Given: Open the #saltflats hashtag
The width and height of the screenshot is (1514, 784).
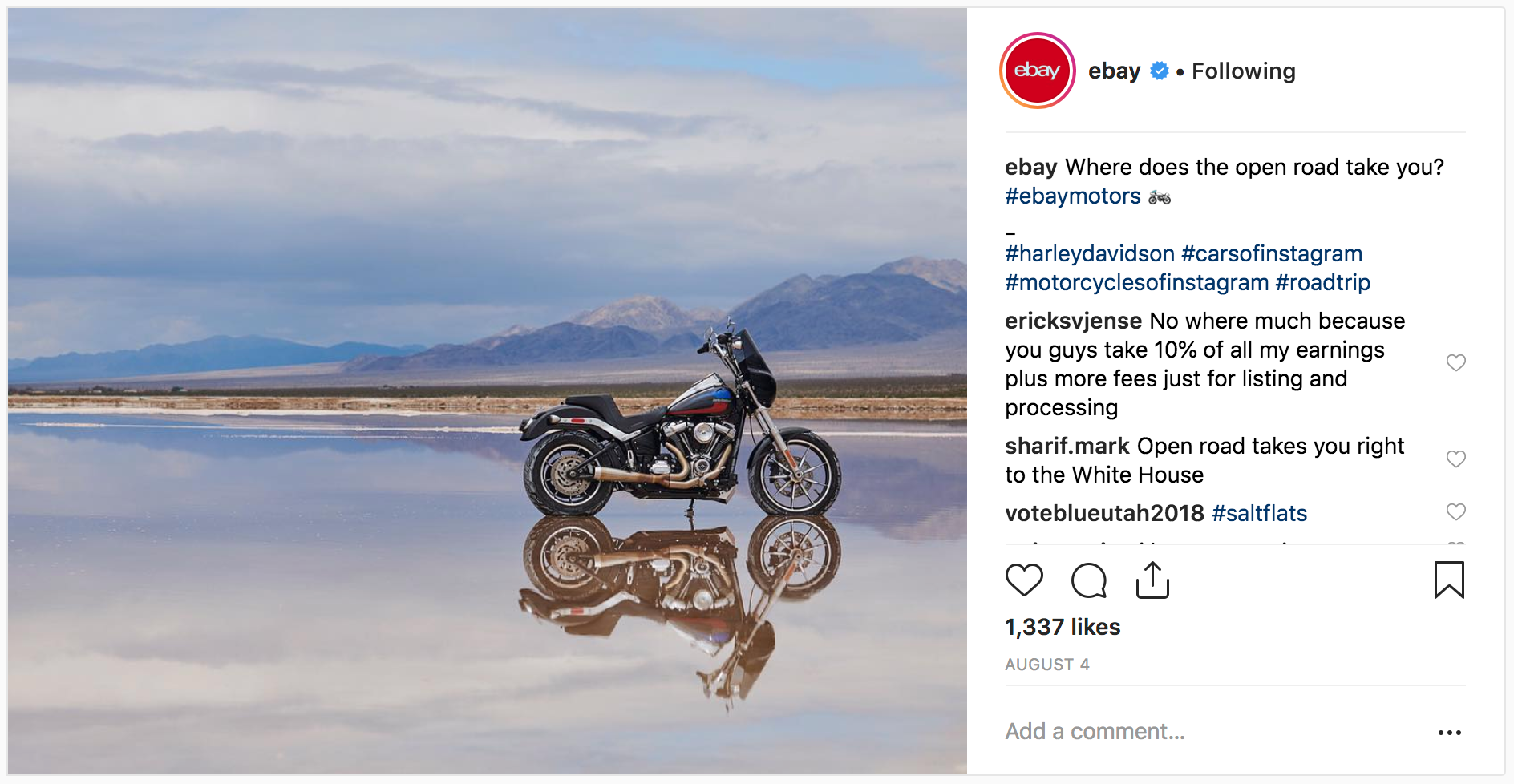Looking at the screenshot, I should [x=1259, y=514].
